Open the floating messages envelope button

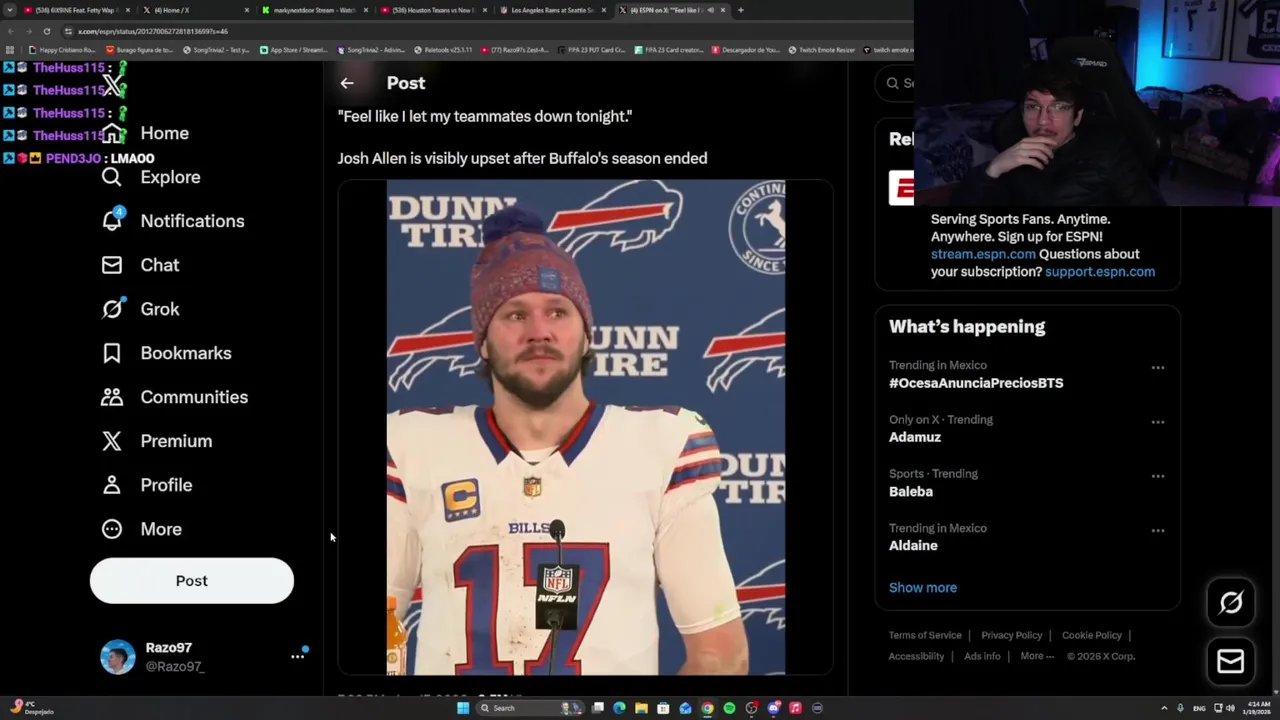(x=1230, y=661)
